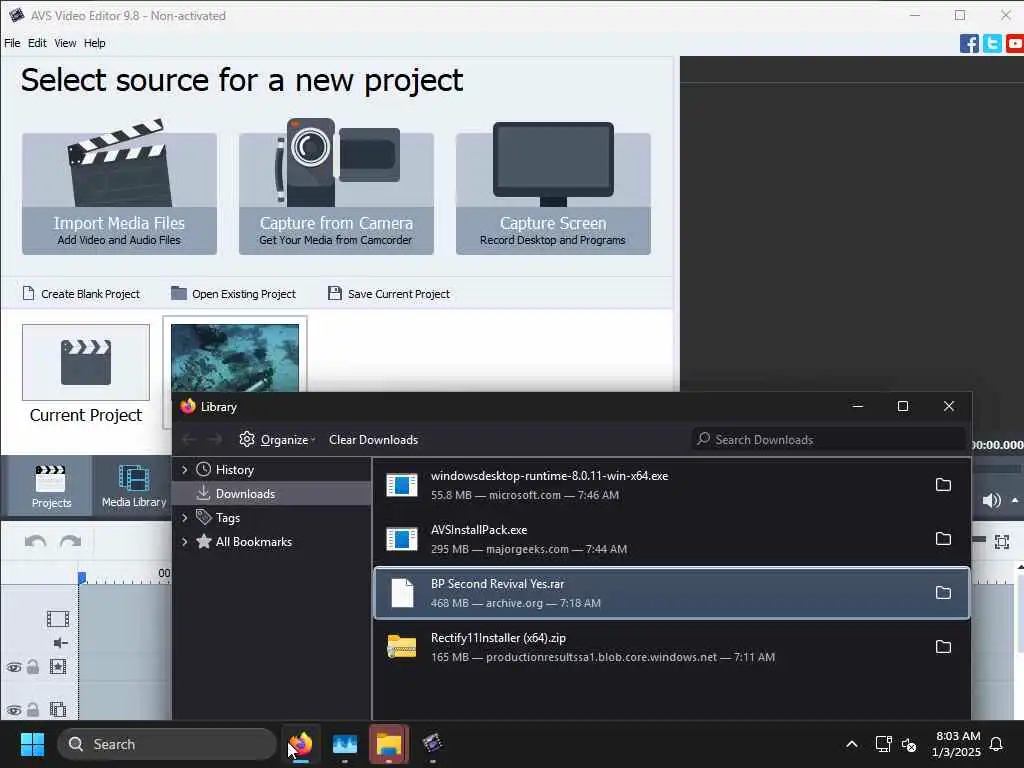Image resolution: width=1024 pixels, height=768 pixels.
Task: Toggle visibility eye of the overlay track
Action: point(14,710)
